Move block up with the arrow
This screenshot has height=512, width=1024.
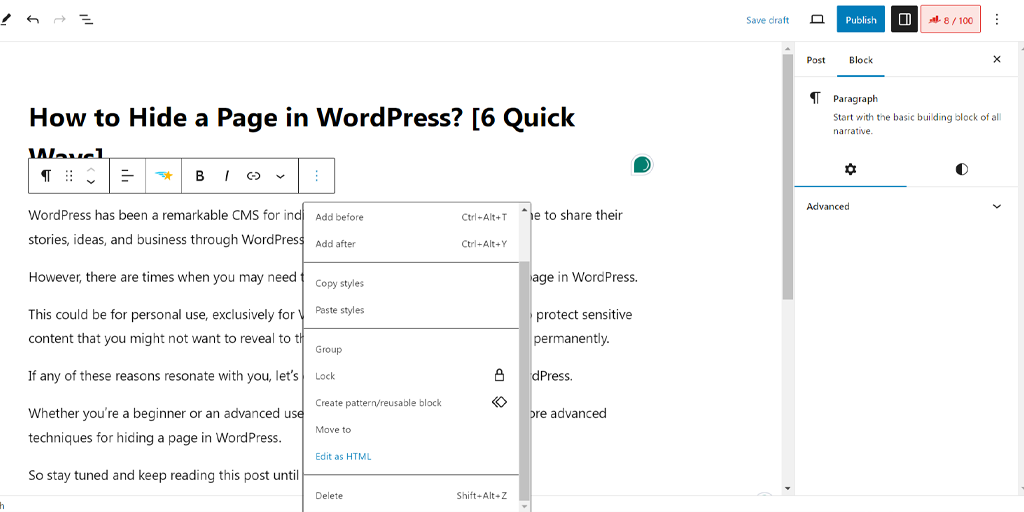(x=91, y=169)
